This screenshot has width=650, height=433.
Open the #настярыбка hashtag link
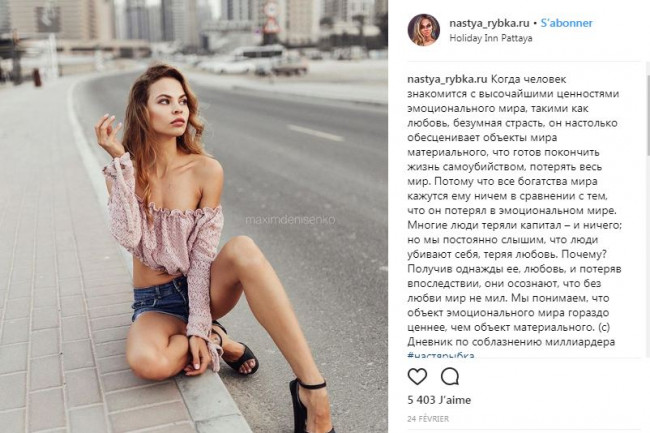[x=441, y=355]
